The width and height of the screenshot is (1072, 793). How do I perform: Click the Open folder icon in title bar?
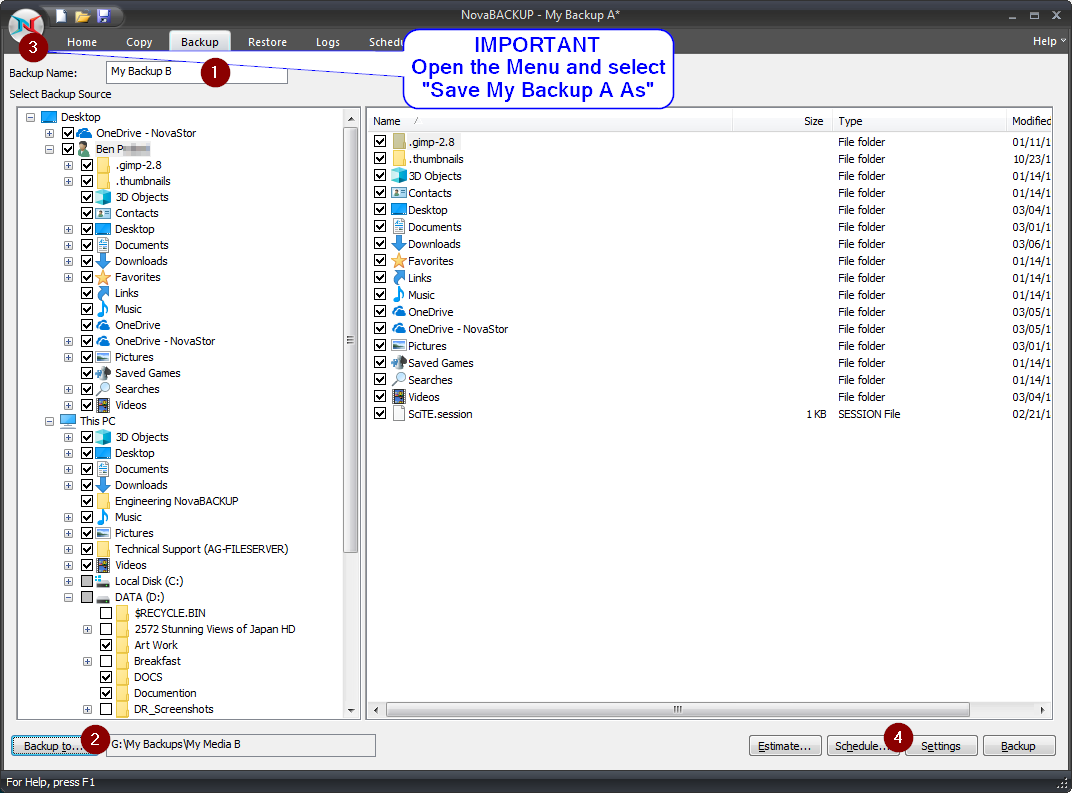pos(83,16)
